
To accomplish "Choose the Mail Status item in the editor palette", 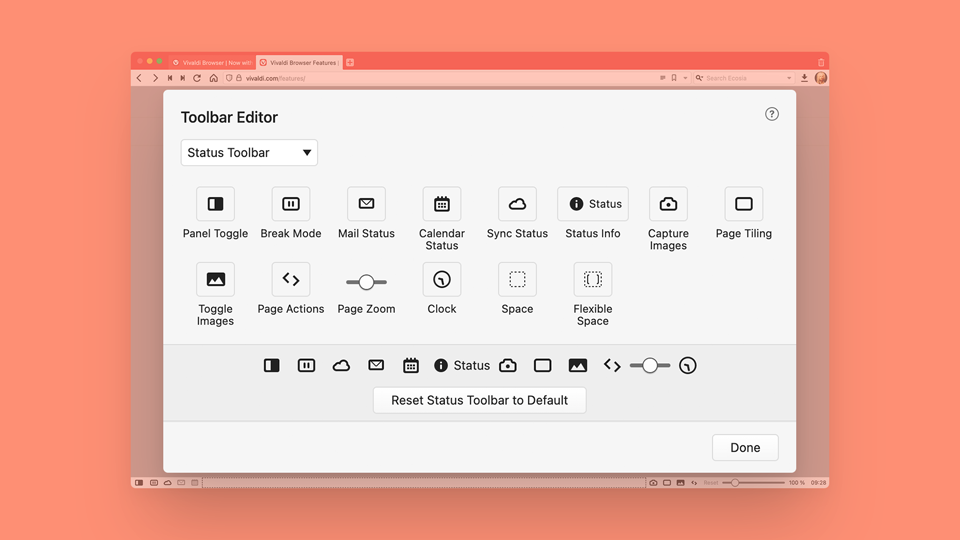I will 366,204.
